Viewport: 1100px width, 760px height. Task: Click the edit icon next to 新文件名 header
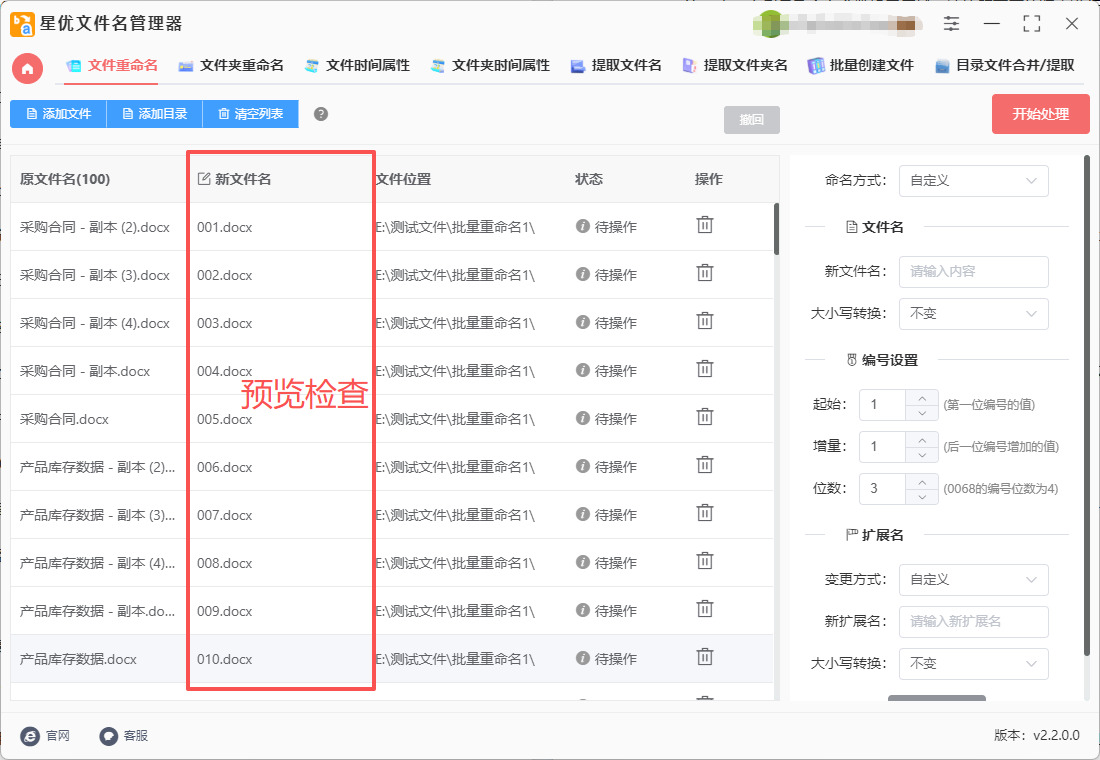(x=204, y=179)
